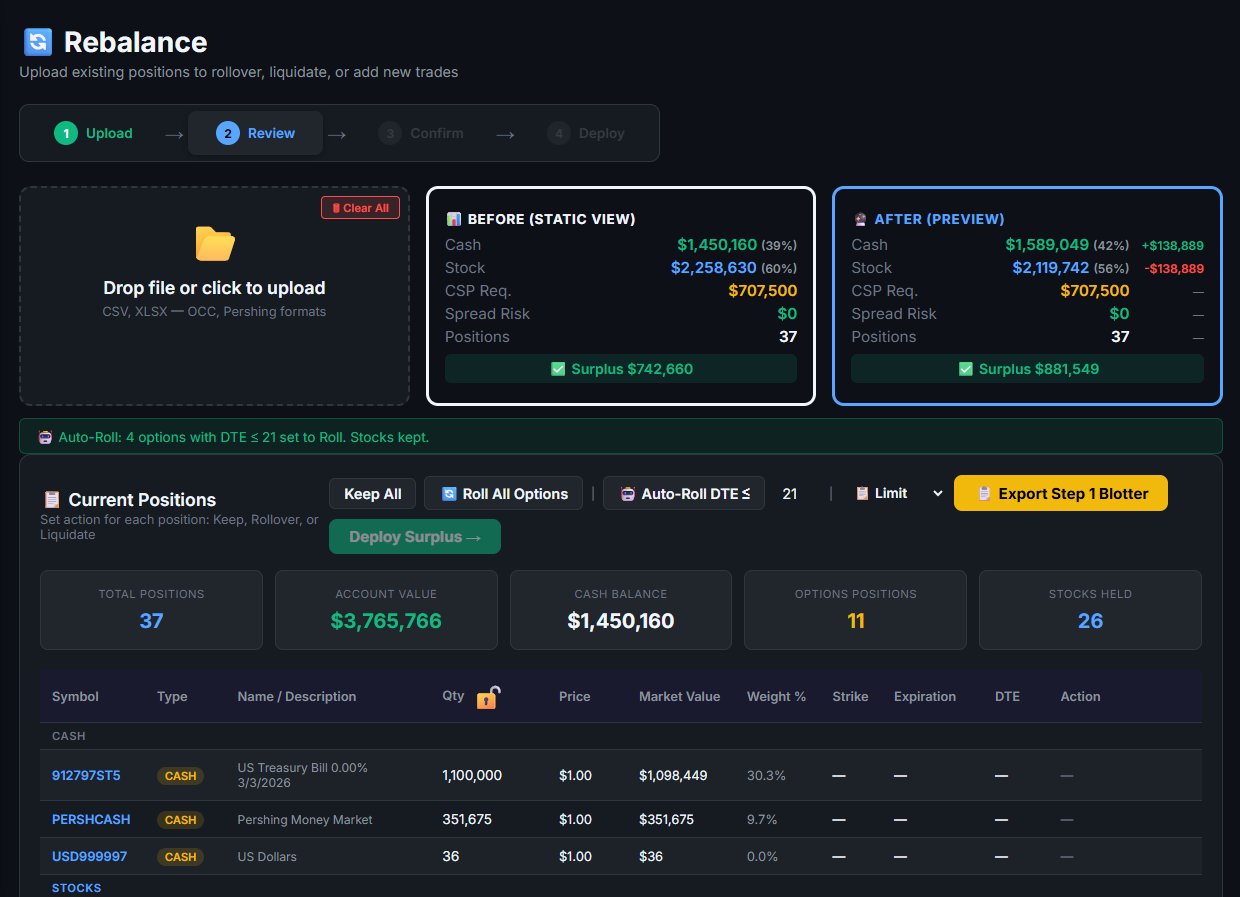Click Roll All Options button
Screen dimensions: 1240x897
503,494
